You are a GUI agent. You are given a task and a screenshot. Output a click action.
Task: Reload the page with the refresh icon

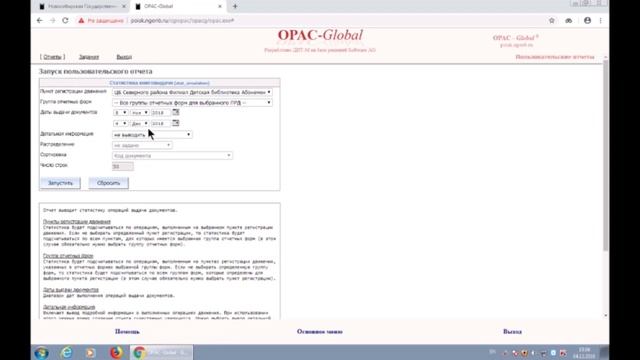click(65, 20)
